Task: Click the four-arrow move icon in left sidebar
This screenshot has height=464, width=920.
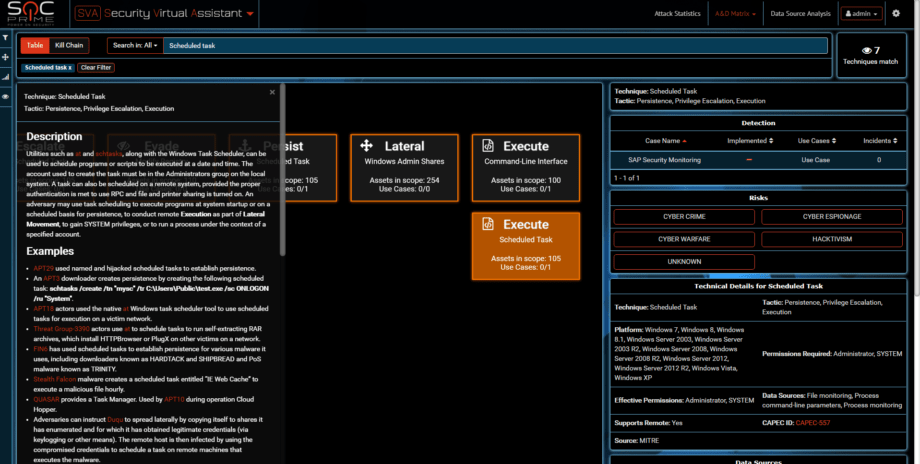Action: (6, 57)
